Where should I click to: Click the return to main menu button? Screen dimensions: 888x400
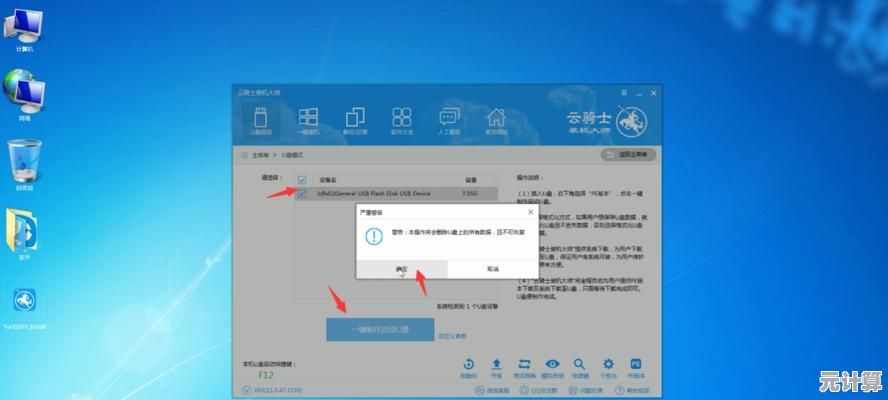[627, 154]
